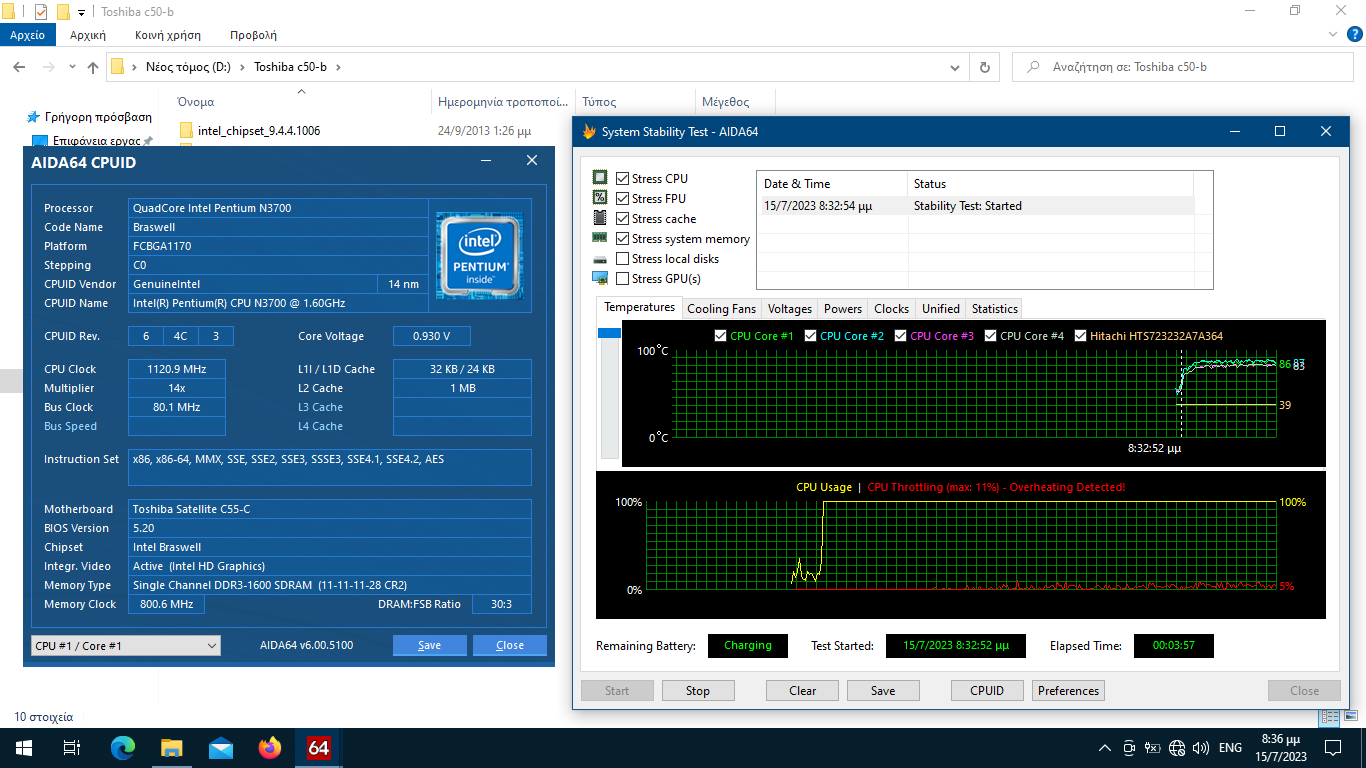Open Microsoft Edge from the taskbar

[123, 748]
